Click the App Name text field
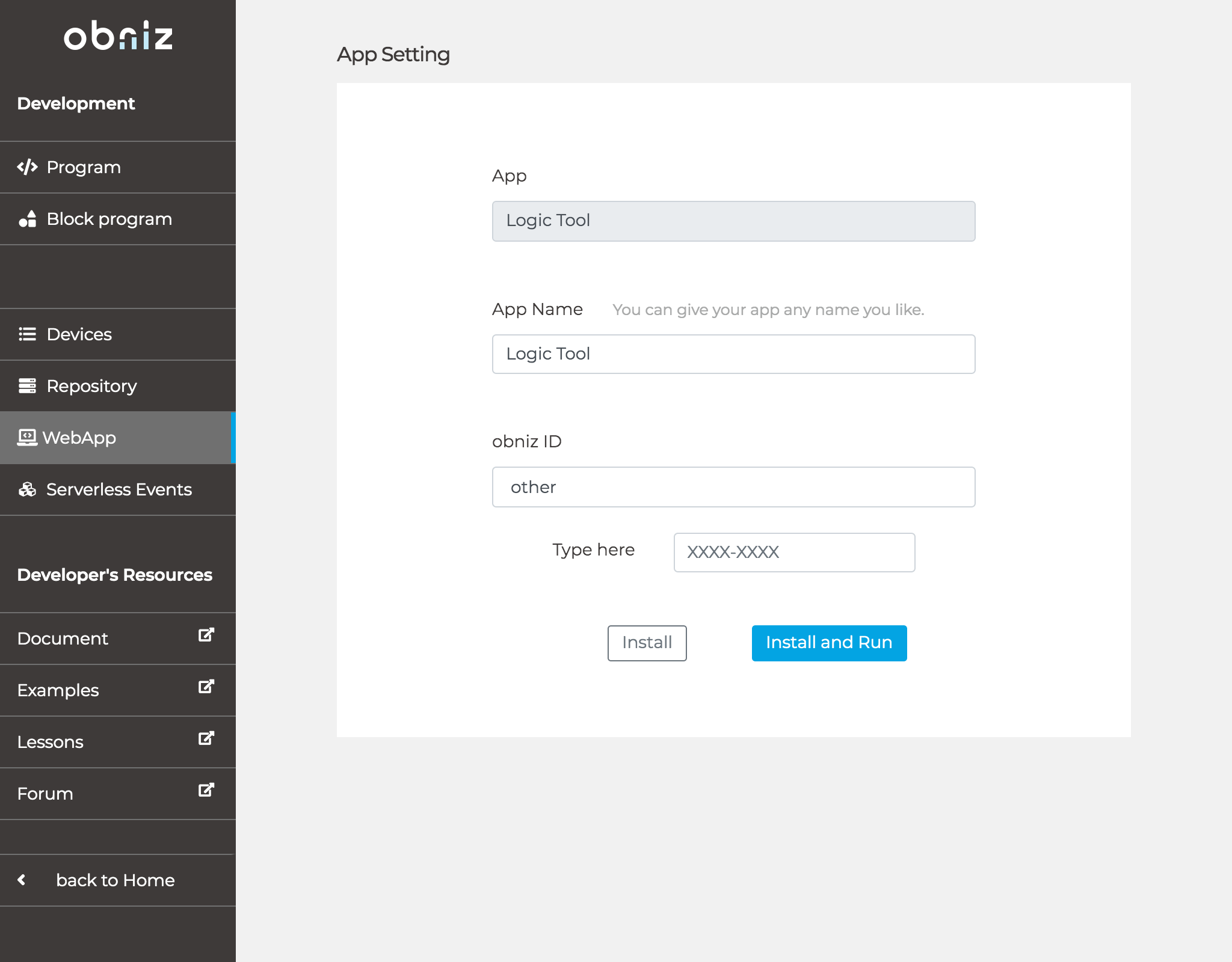 click(x=733, y=354)
